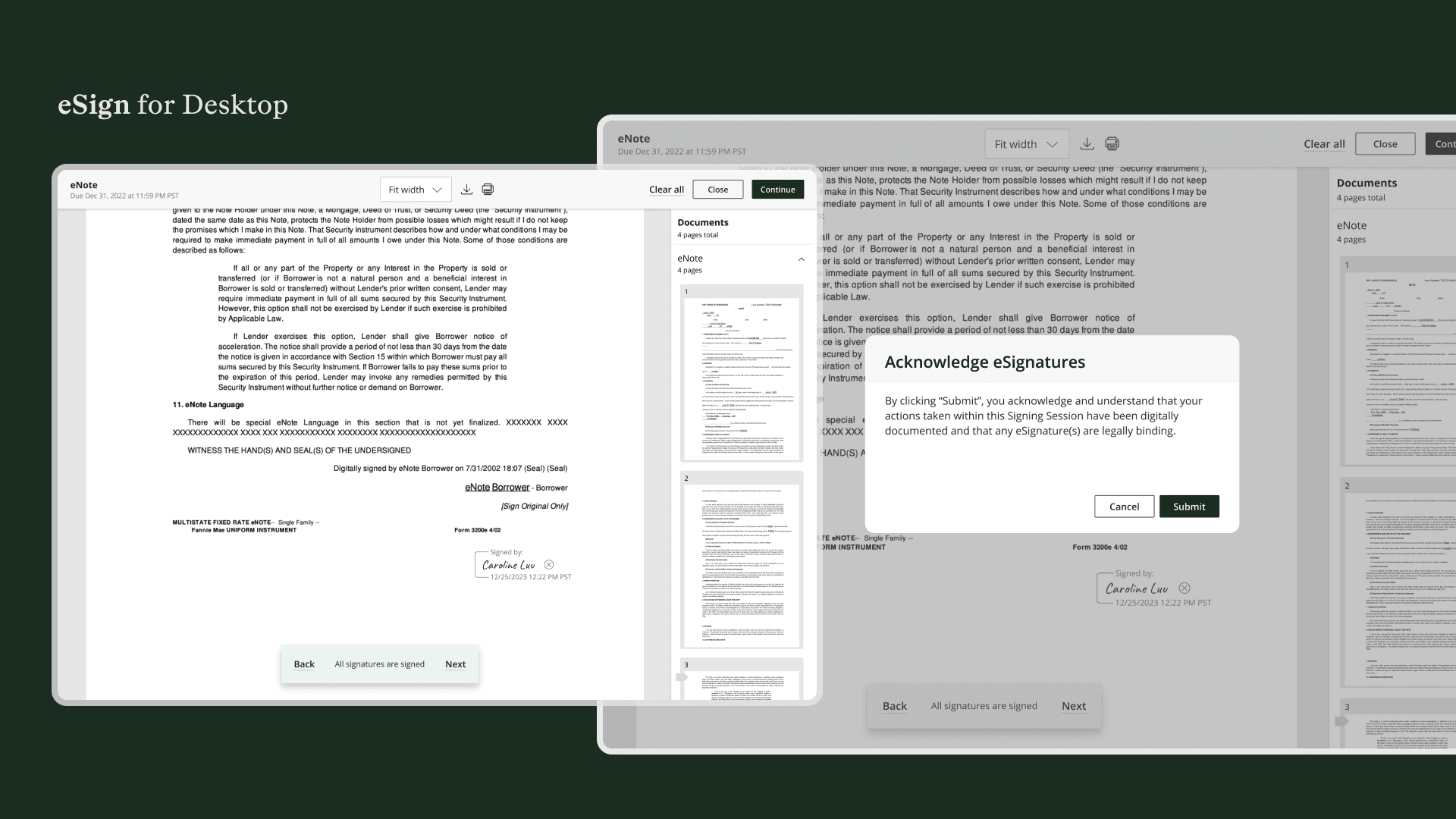Select page 2 thumbnail in left Documents panel
The image size is (1456, 819).
click(x=742, y=561)
